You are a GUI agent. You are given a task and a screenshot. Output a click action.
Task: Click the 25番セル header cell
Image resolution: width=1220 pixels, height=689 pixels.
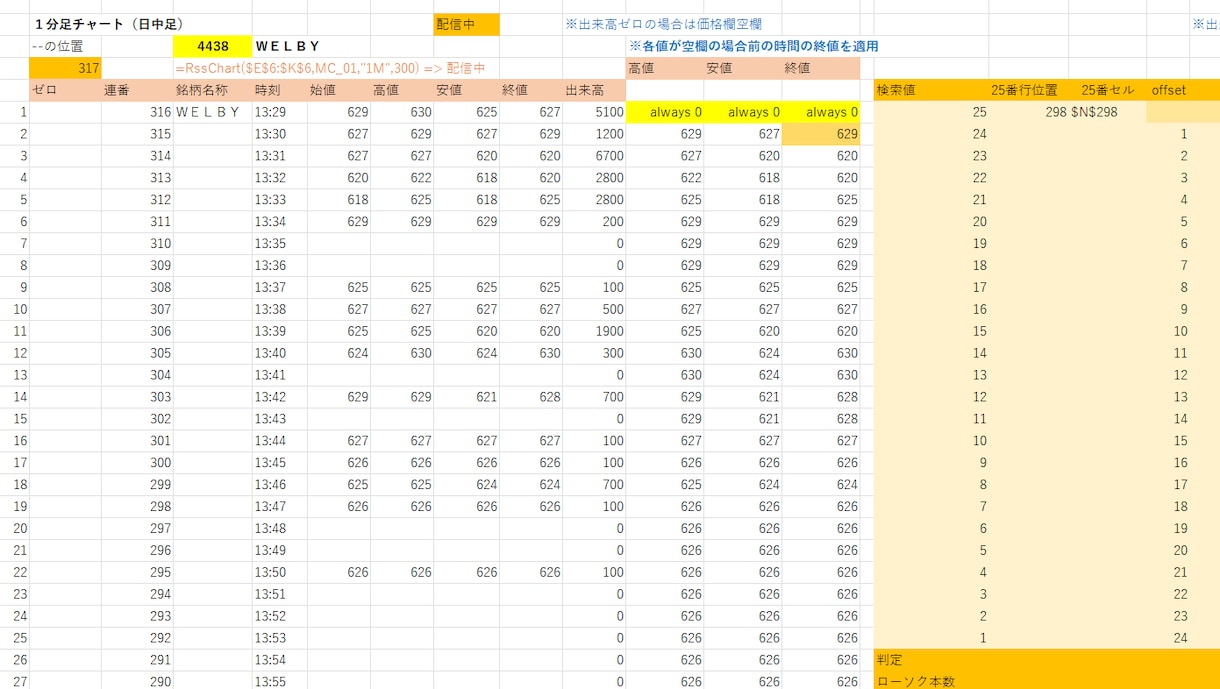point(1107,90)
